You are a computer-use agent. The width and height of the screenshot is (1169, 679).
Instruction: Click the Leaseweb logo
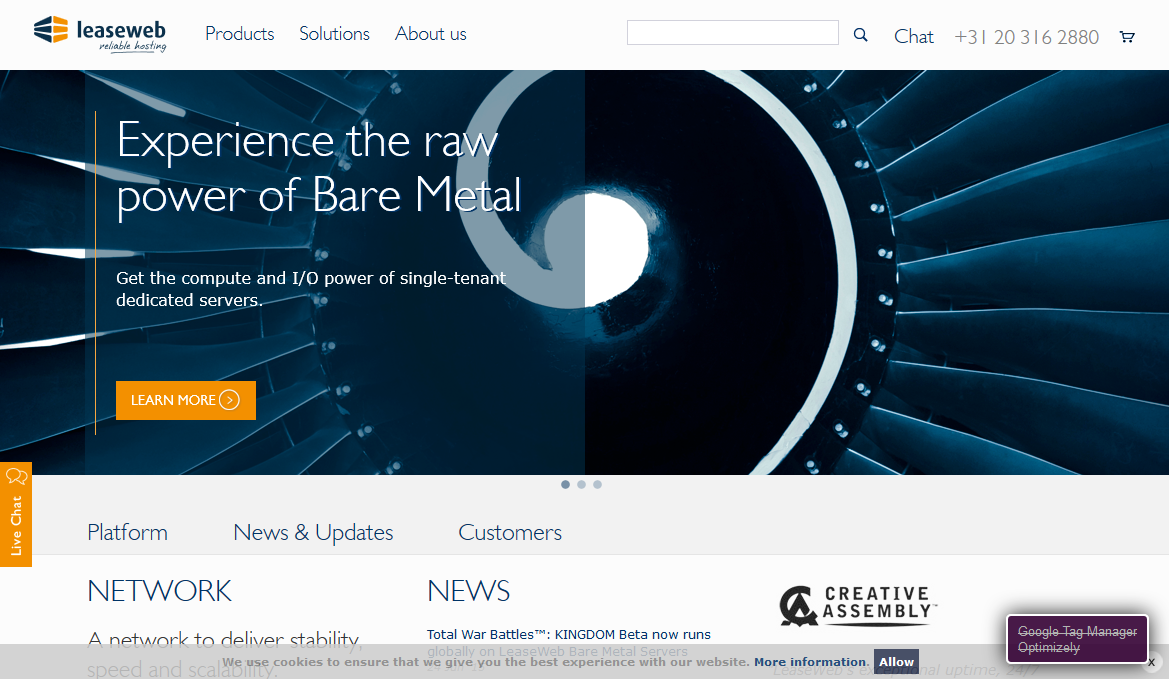pos(100,34)
